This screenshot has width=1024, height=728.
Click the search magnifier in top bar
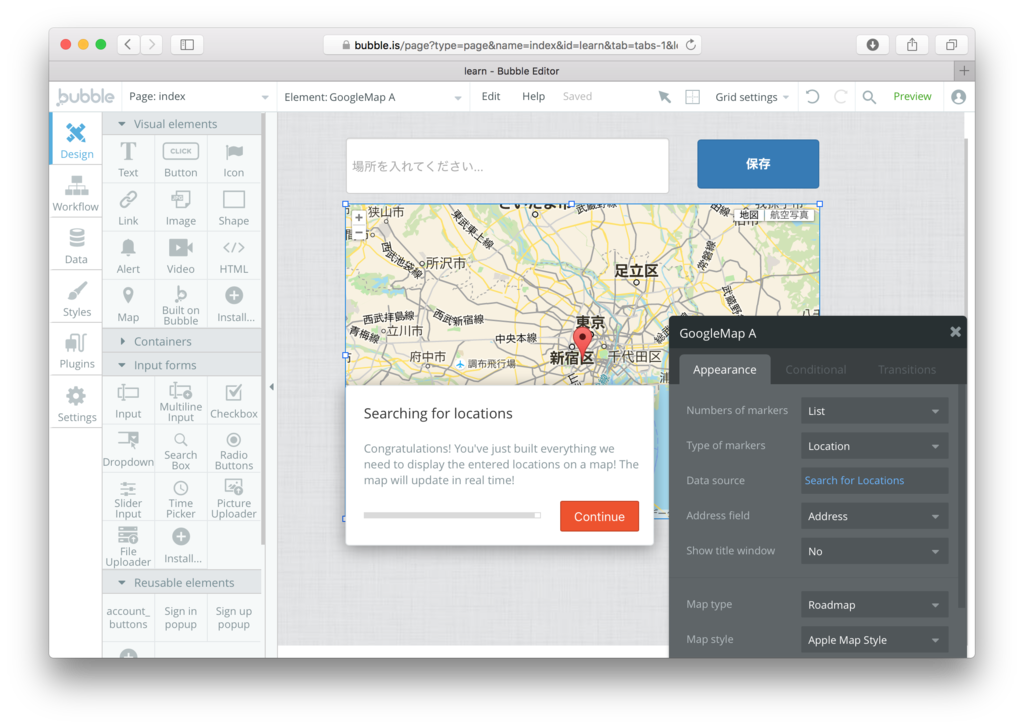pyautogui.click(x=869, y=97)
